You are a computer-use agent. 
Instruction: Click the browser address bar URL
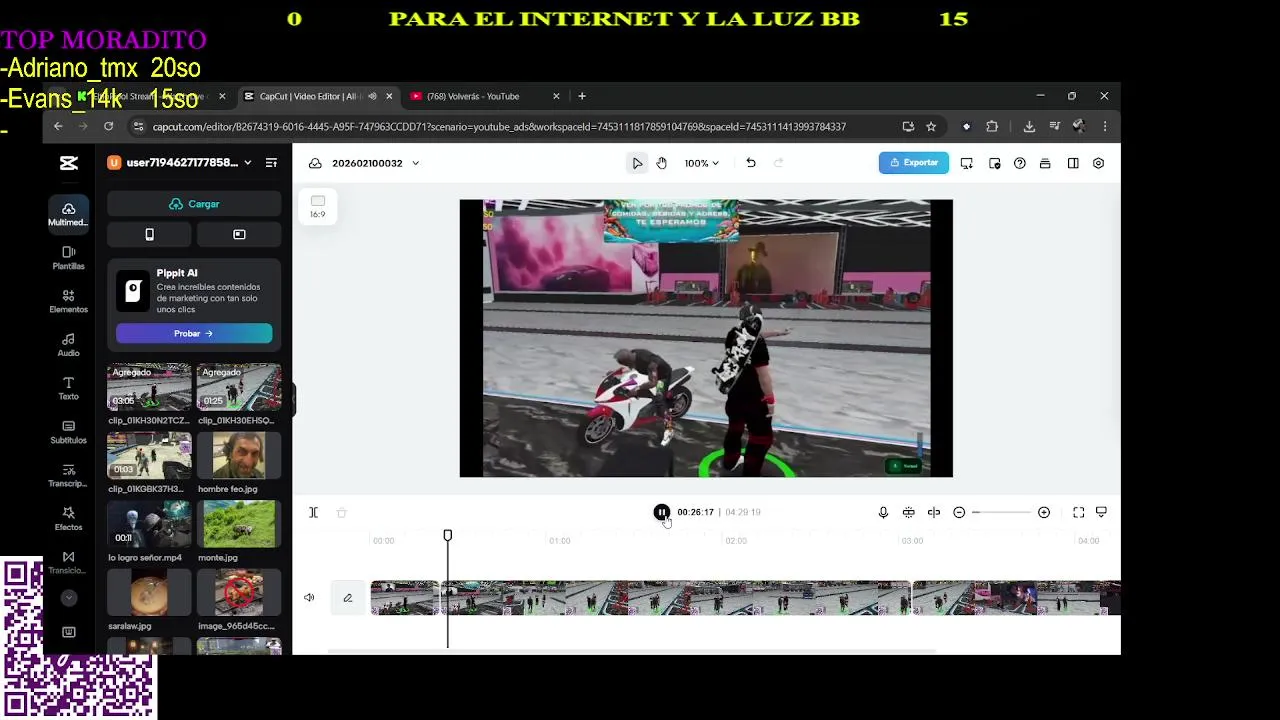[499, 127]
